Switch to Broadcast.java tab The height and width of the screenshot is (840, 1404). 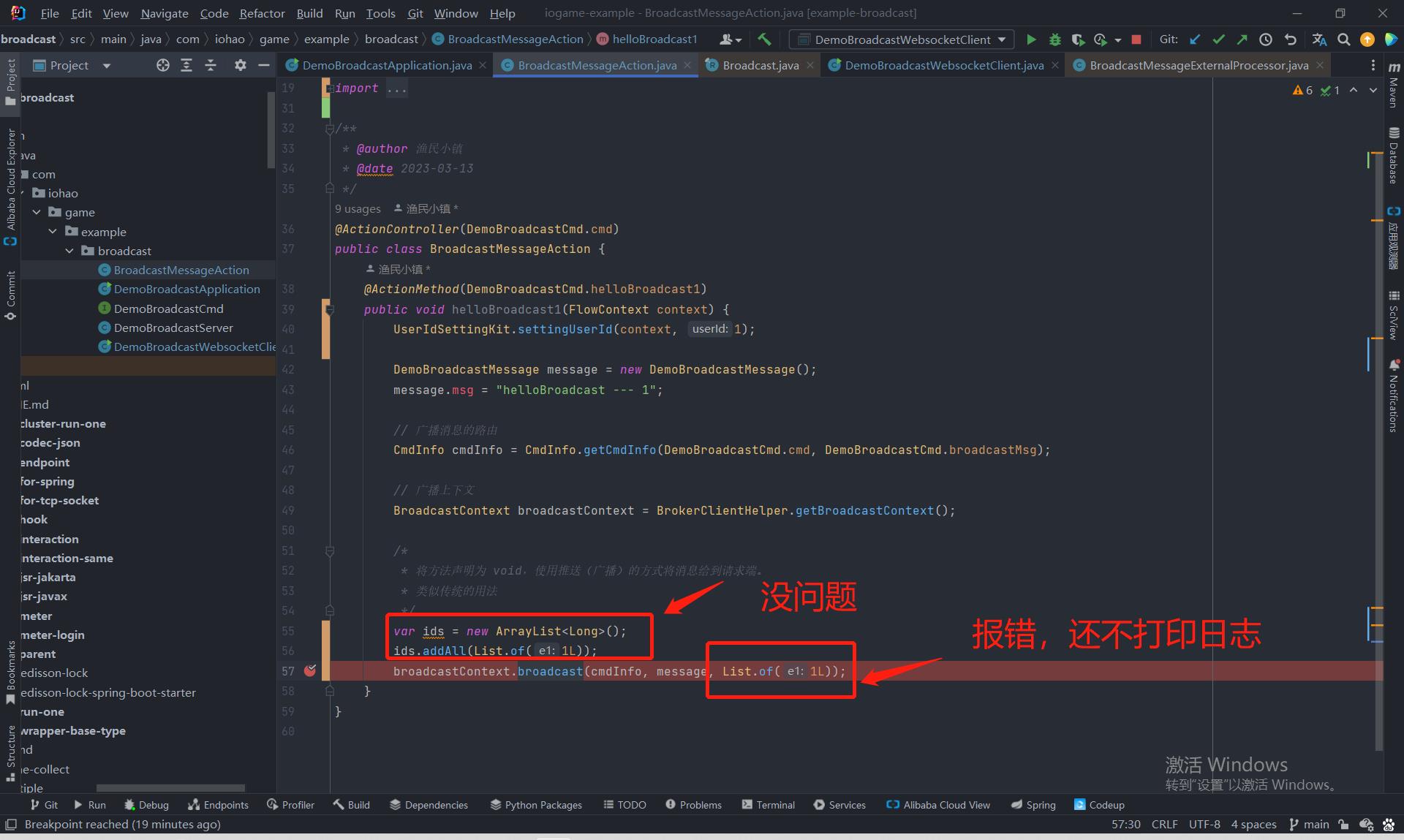(760, 65)
